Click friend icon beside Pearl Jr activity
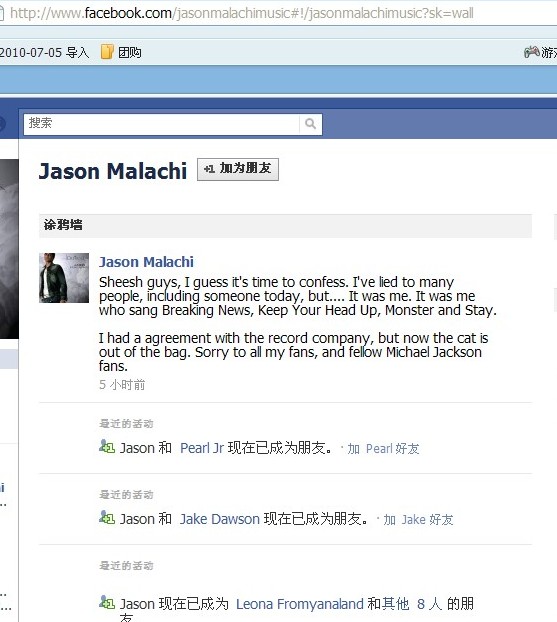The width and height of the screenshot is (557, 622). [x=107, y=447]
